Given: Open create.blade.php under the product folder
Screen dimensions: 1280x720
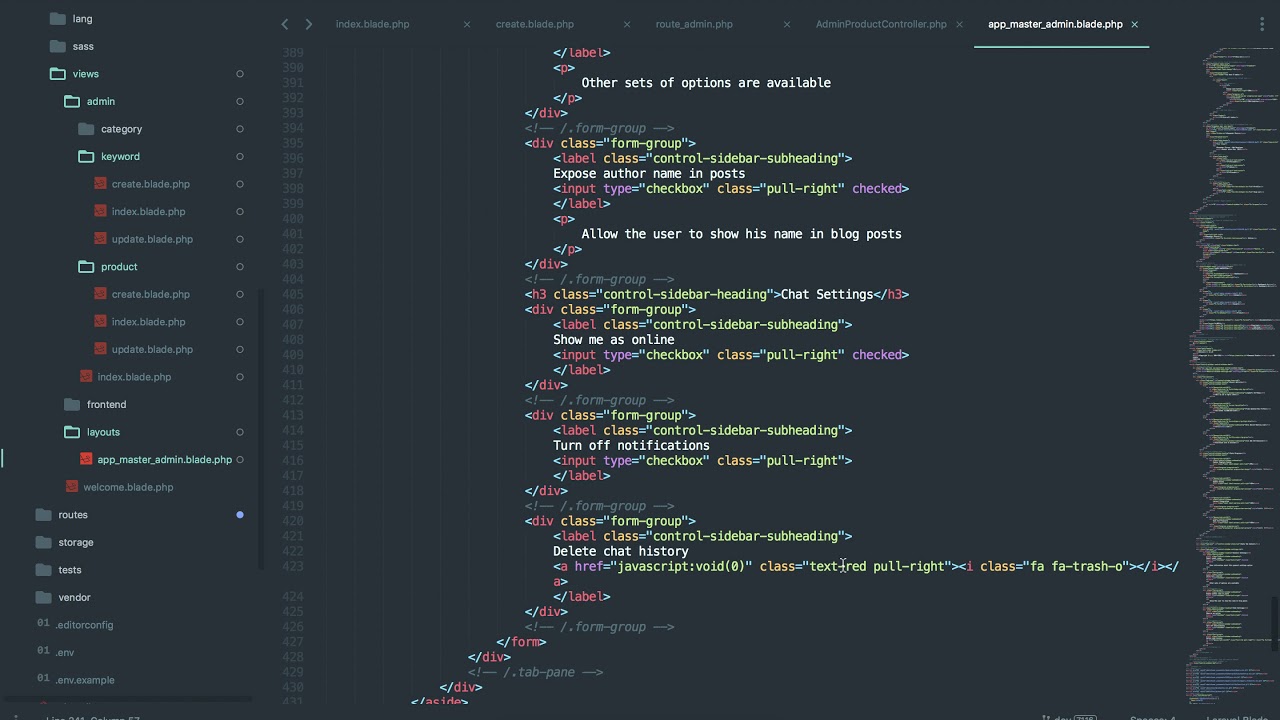Looking at the screenshot, I should tap(151, 294).
